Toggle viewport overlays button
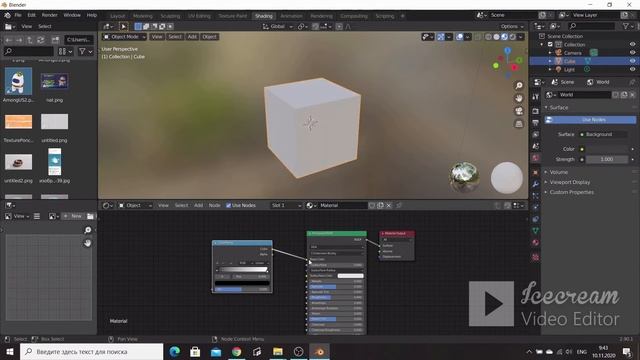 460,37
